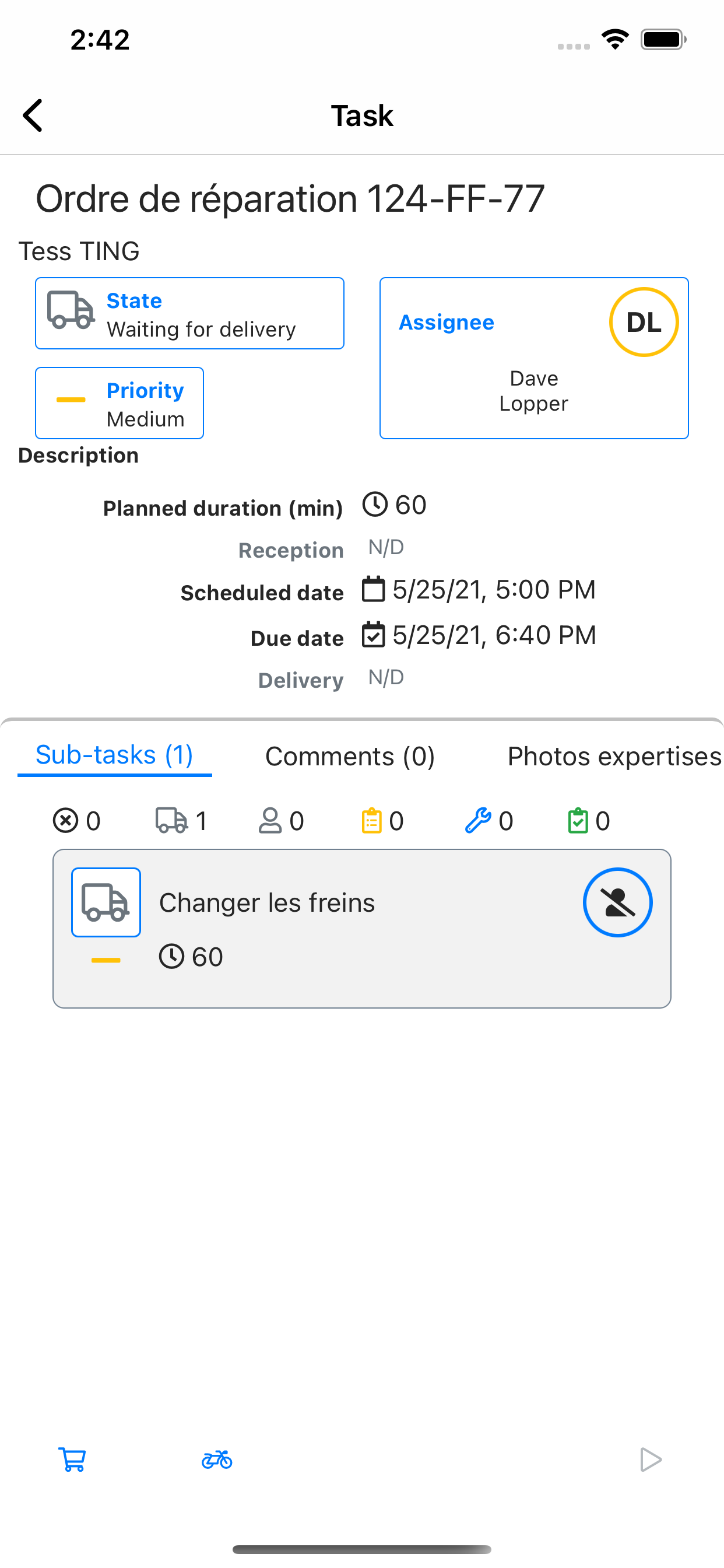Image resolution: width=724 pixels, height=1568 pixels.
Task: Start the task with play icon
Action: [651, 1459]
